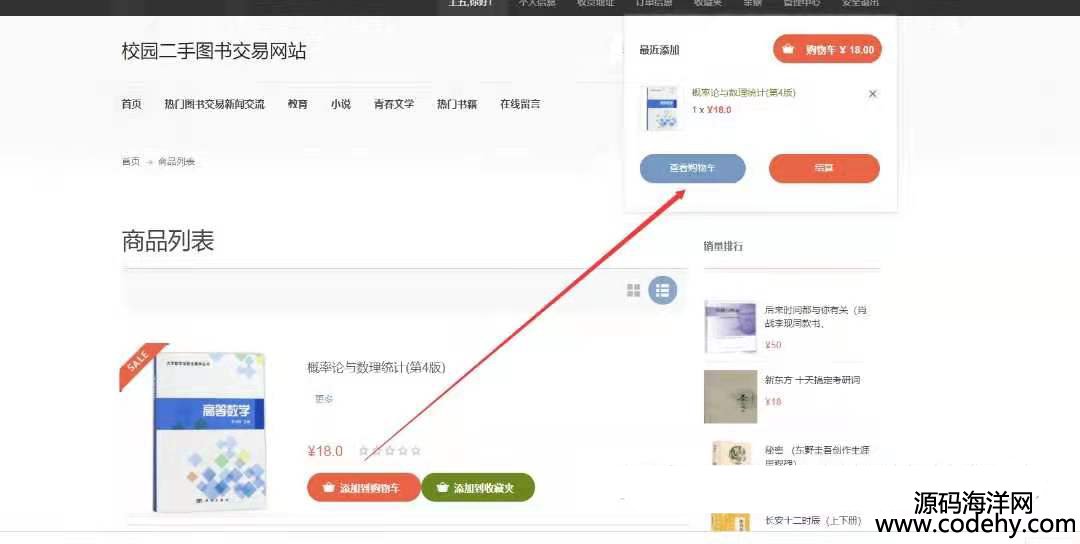Open 热门图书交易新闻交流 menu item
This screenshot has width=1080, height=544.
tap(214, 104)
